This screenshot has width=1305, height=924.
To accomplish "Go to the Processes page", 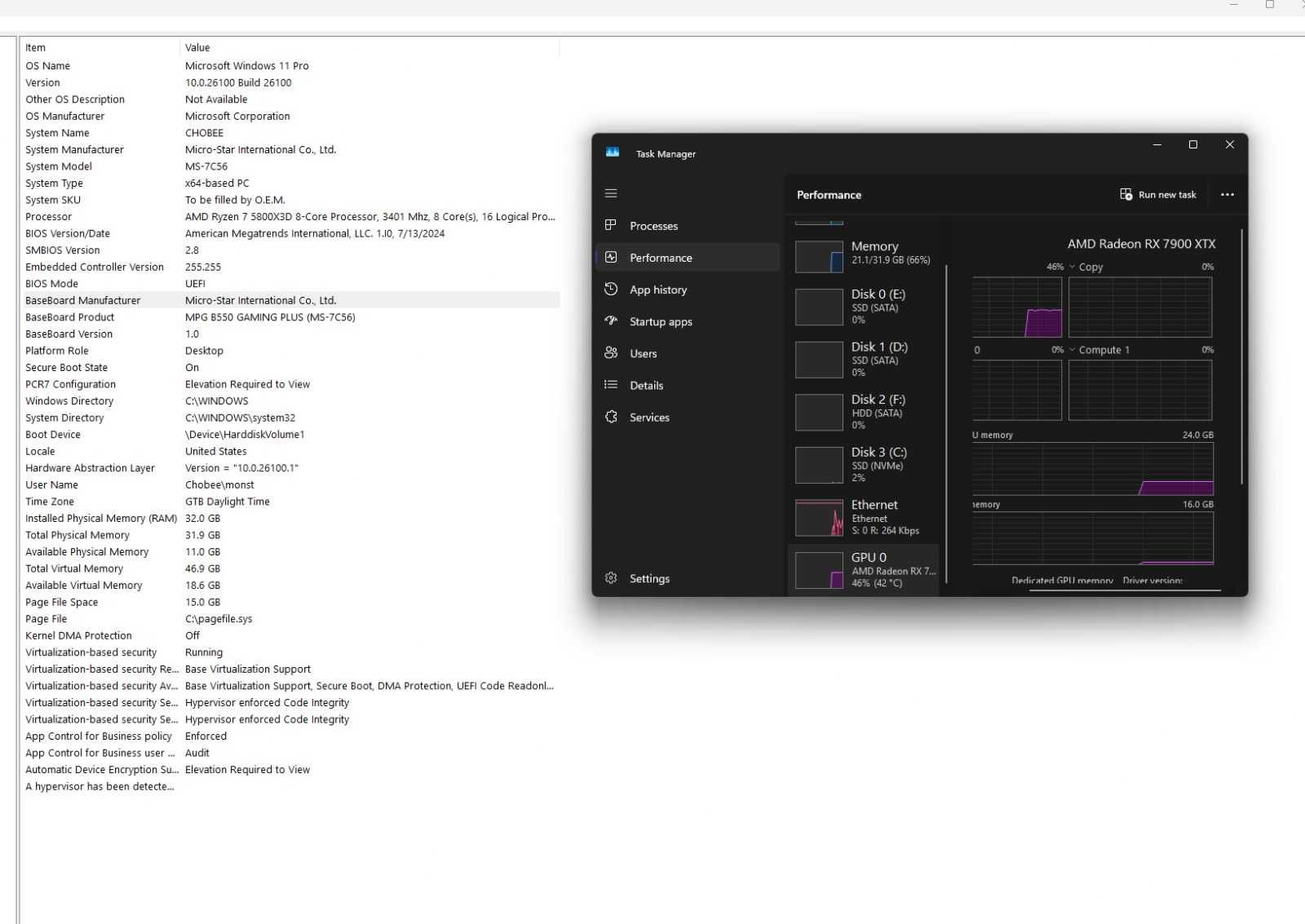I will point(688,226).
